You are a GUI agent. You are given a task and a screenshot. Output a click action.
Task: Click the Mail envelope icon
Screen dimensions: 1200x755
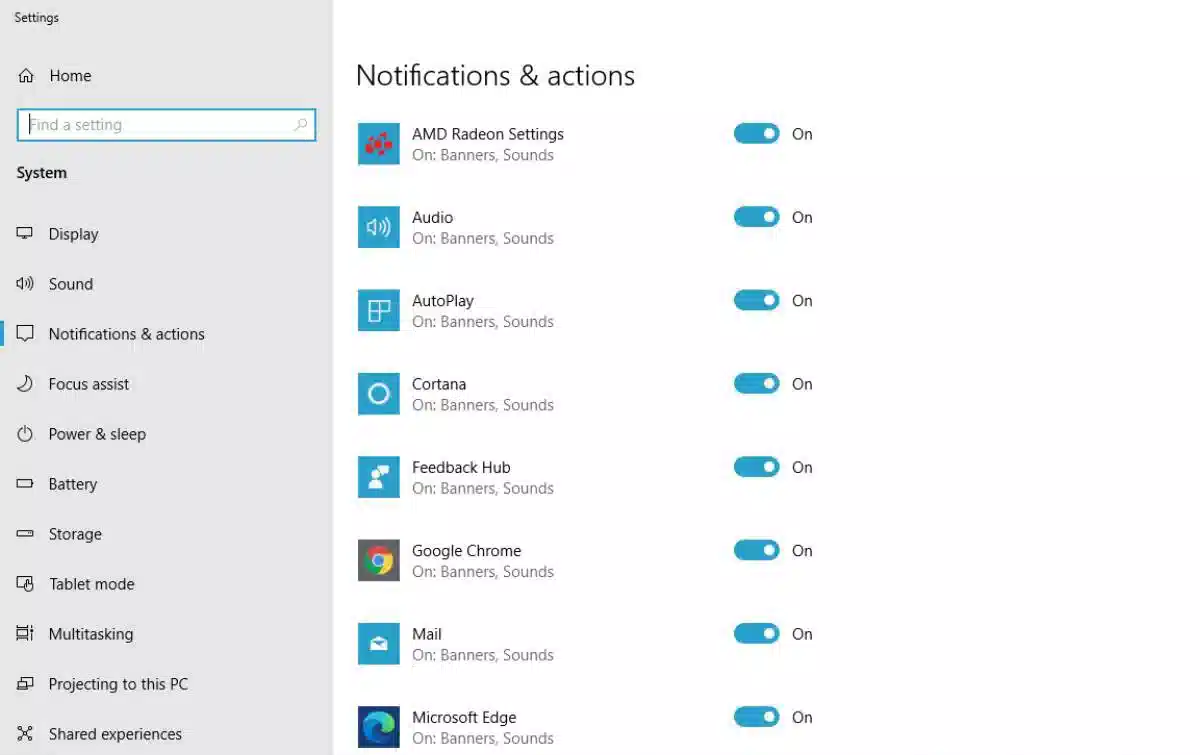379,644
